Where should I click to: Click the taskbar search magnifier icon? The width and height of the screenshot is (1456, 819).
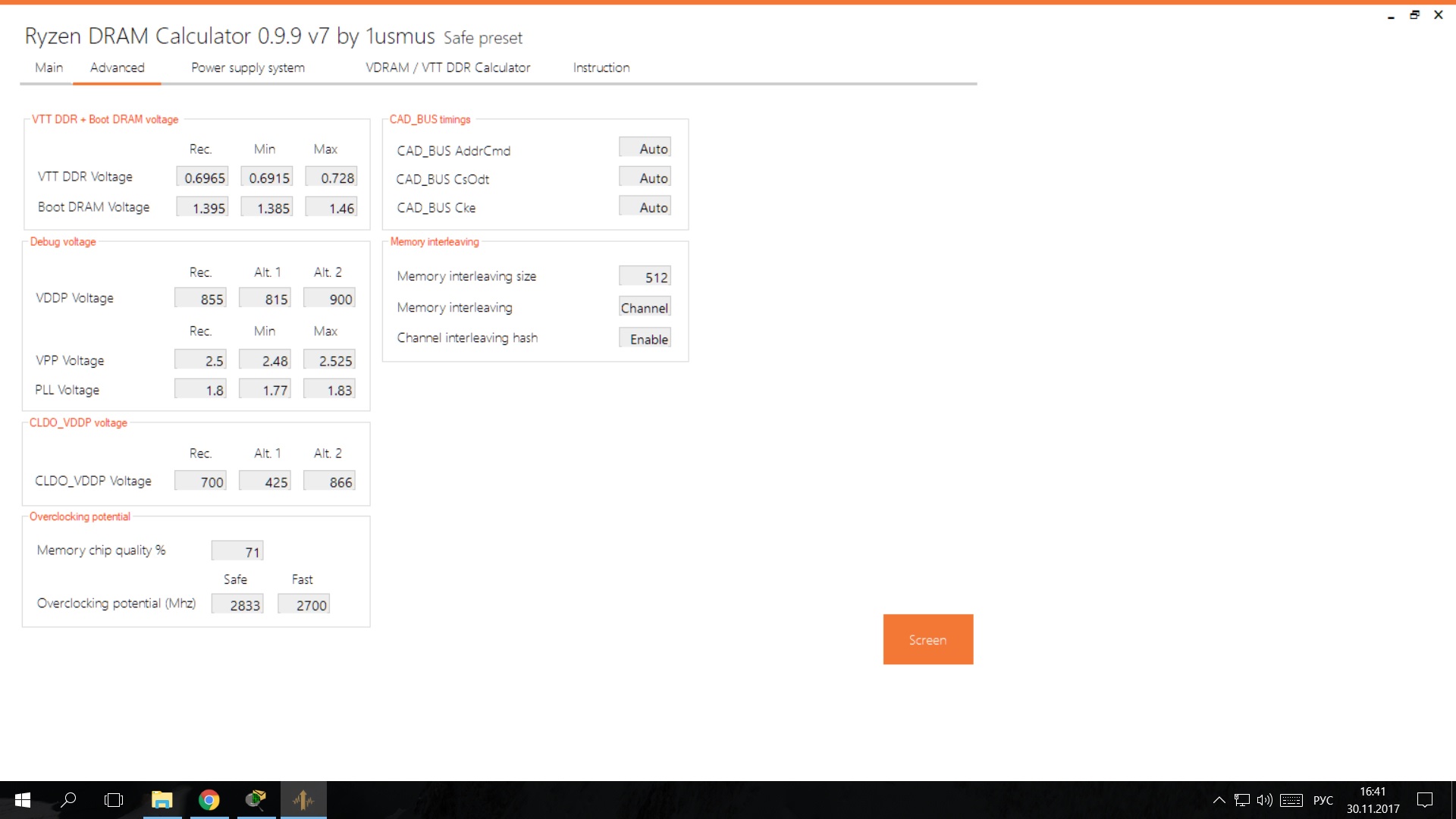click(68, 800)
